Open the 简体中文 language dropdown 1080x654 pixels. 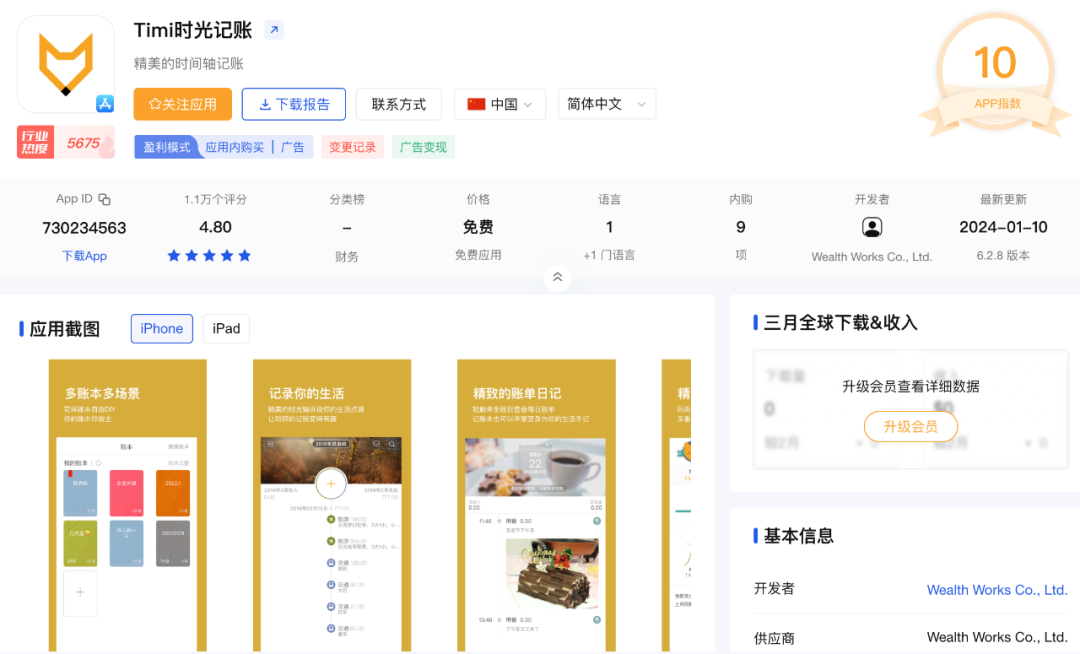point(606,104)
